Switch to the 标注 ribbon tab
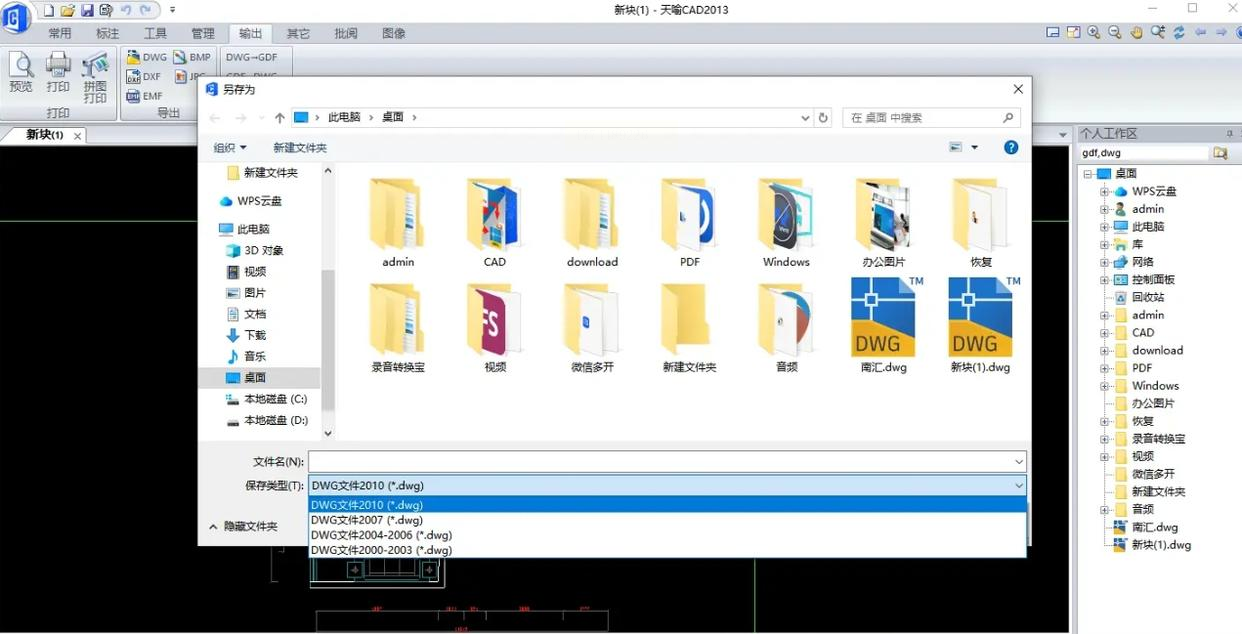1242x634 pixels. coord(107,33)
